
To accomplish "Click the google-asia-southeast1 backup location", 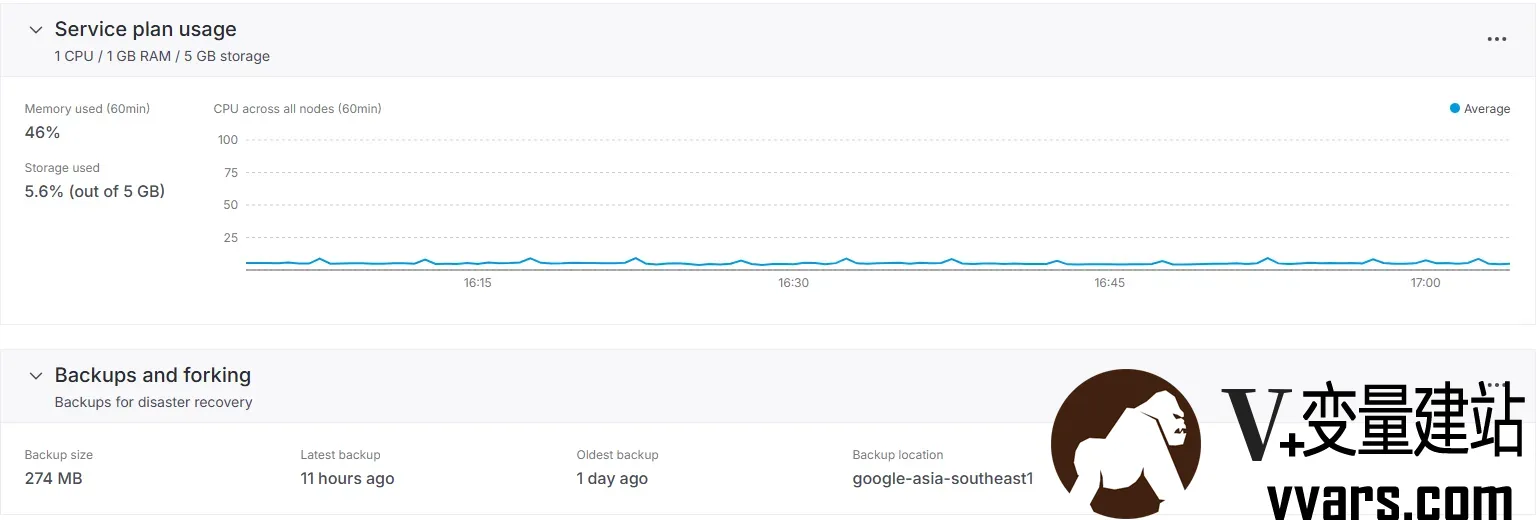I will point(942,479).
